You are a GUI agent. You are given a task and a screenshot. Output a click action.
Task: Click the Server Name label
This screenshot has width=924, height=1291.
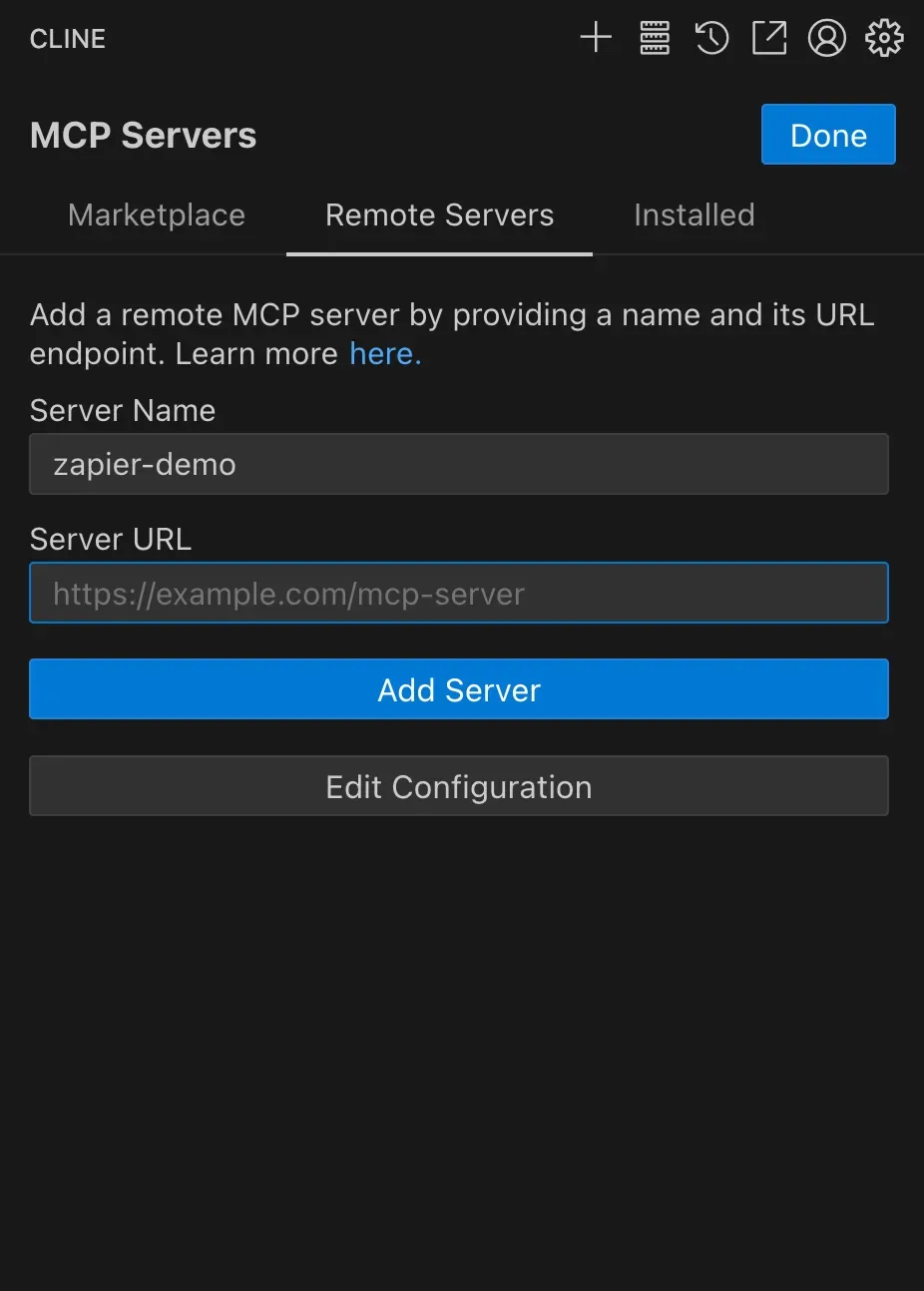click(x=123, y=411)
